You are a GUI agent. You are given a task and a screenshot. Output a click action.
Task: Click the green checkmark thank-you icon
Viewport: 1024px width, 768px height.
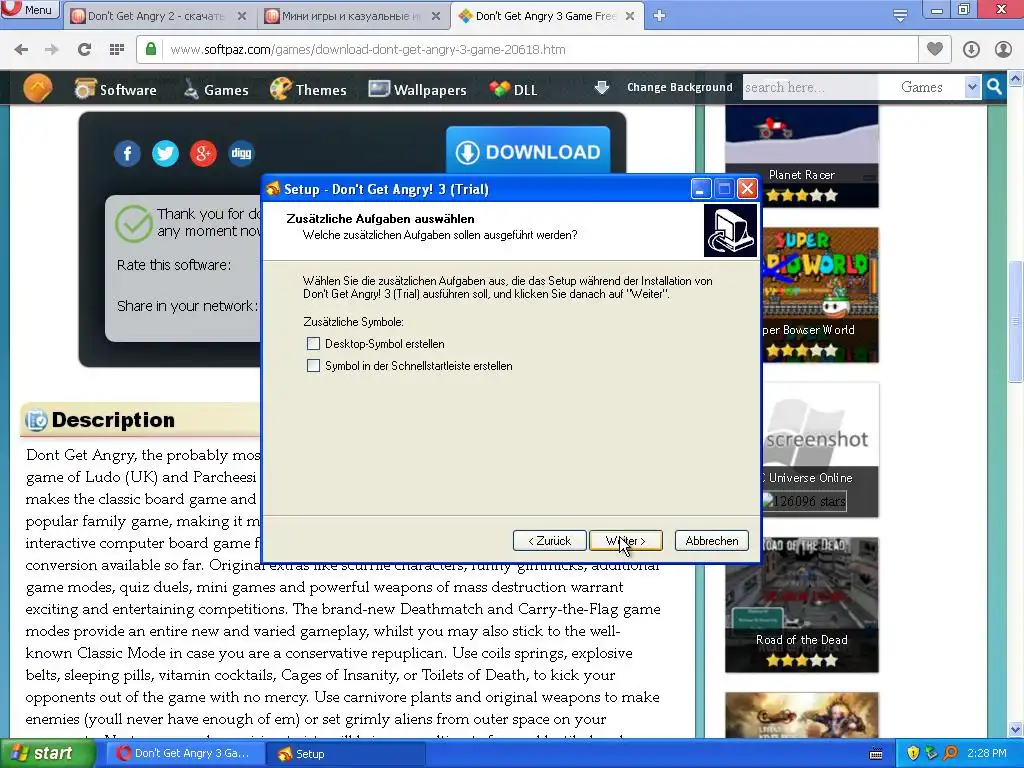coord(134,223)
